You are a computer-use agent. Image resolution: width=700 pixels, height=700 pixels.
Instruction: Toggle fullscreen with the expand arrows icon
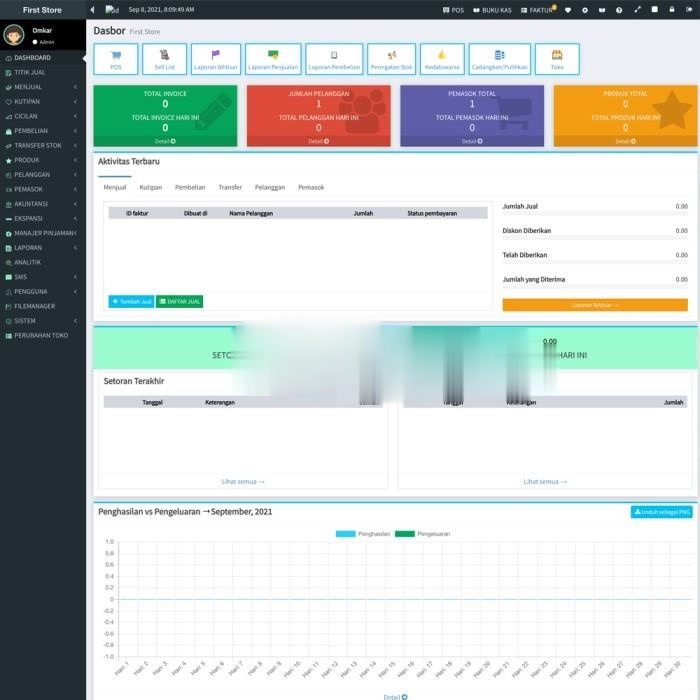tap(637, 10)
